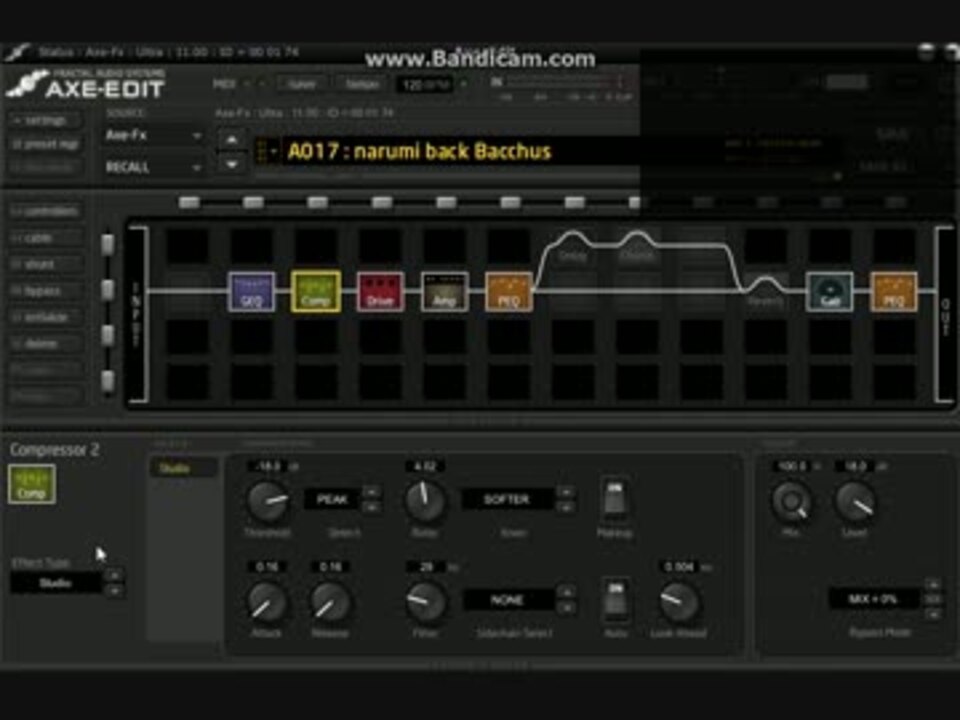Click the Mix value field 100.0

(792, 467)
